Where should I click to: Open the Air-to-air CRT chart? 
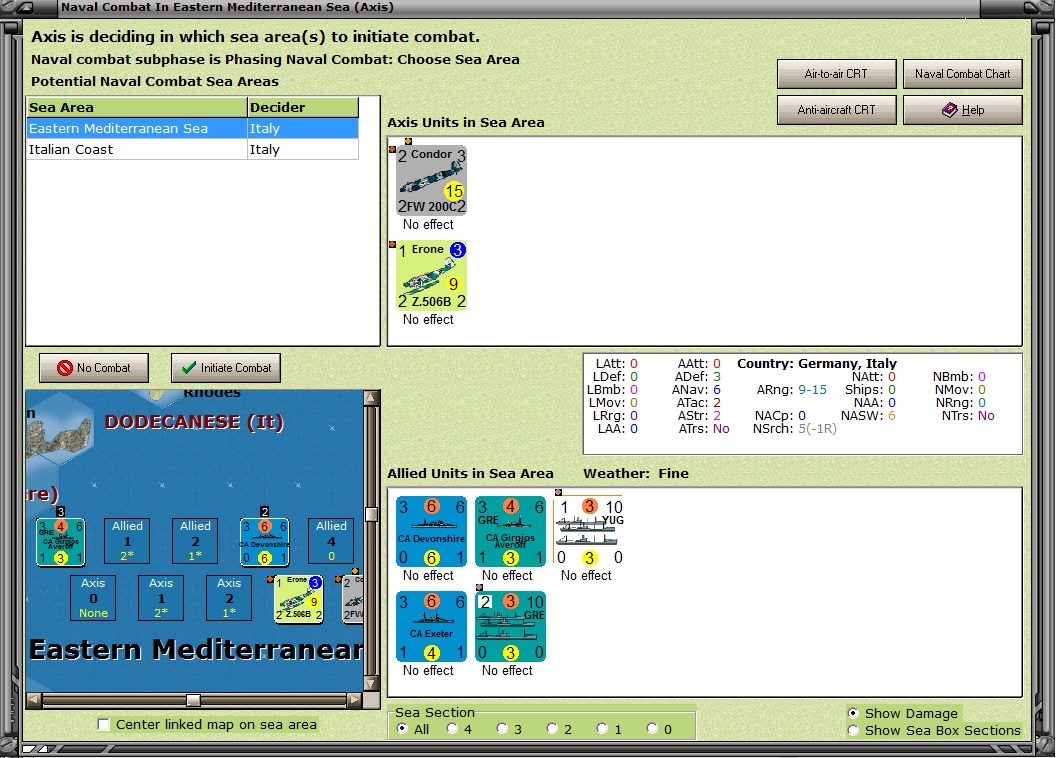pos(836,74)
